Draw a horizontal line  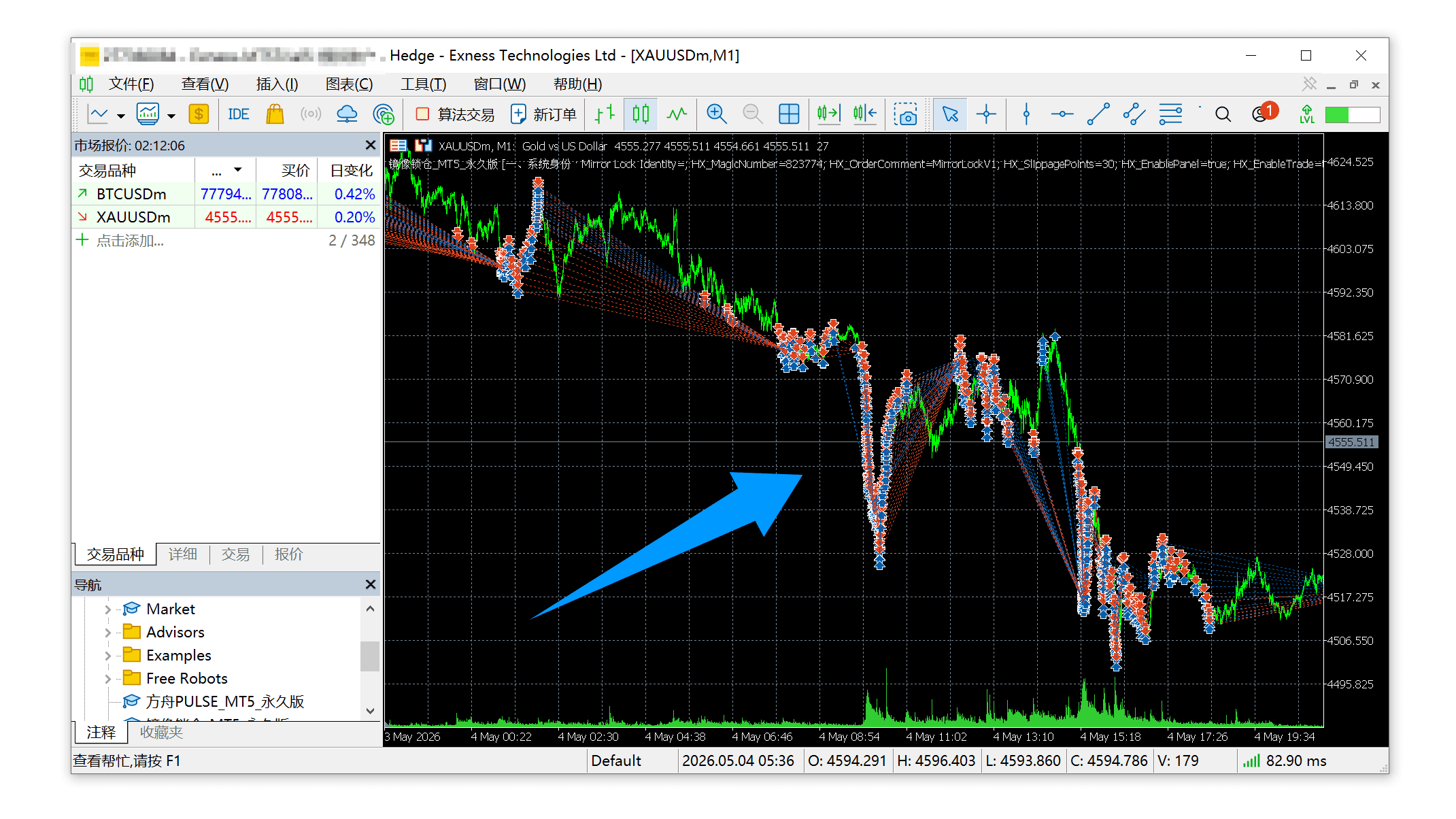click(1062, 114)
